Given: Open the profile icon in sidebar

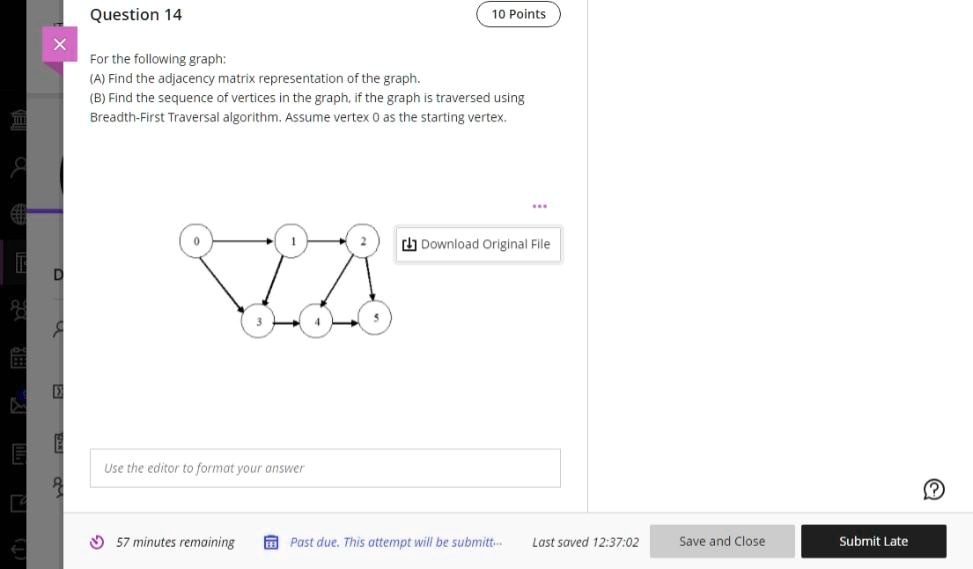Looking at the screenshot, I should 19,168.
